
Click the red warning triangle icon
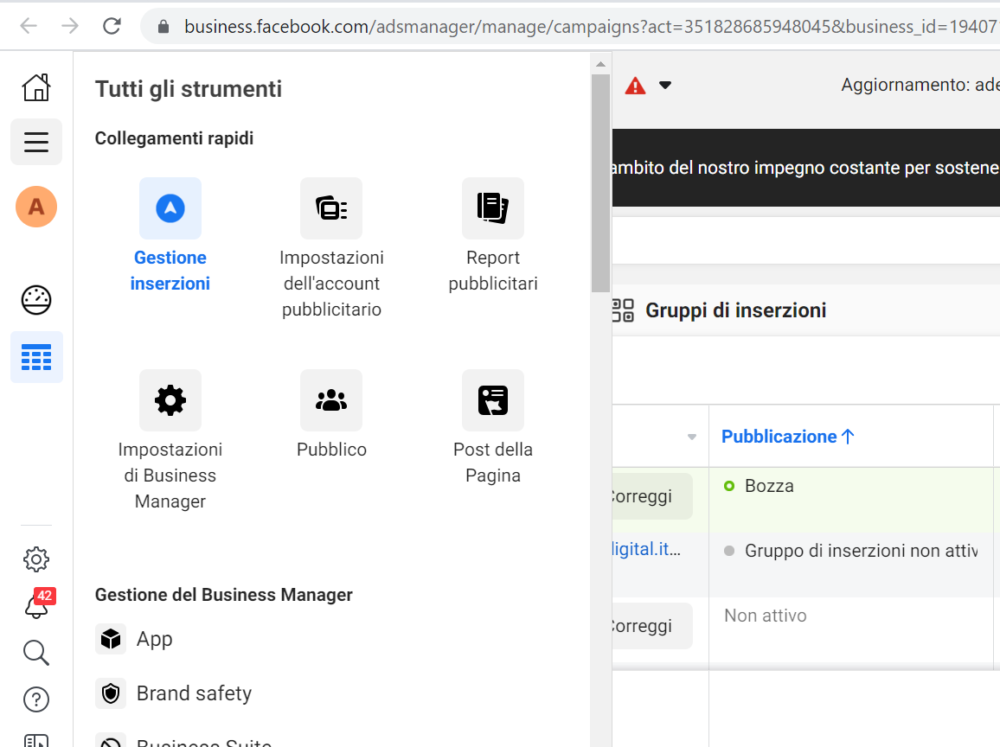pos(635,85)
